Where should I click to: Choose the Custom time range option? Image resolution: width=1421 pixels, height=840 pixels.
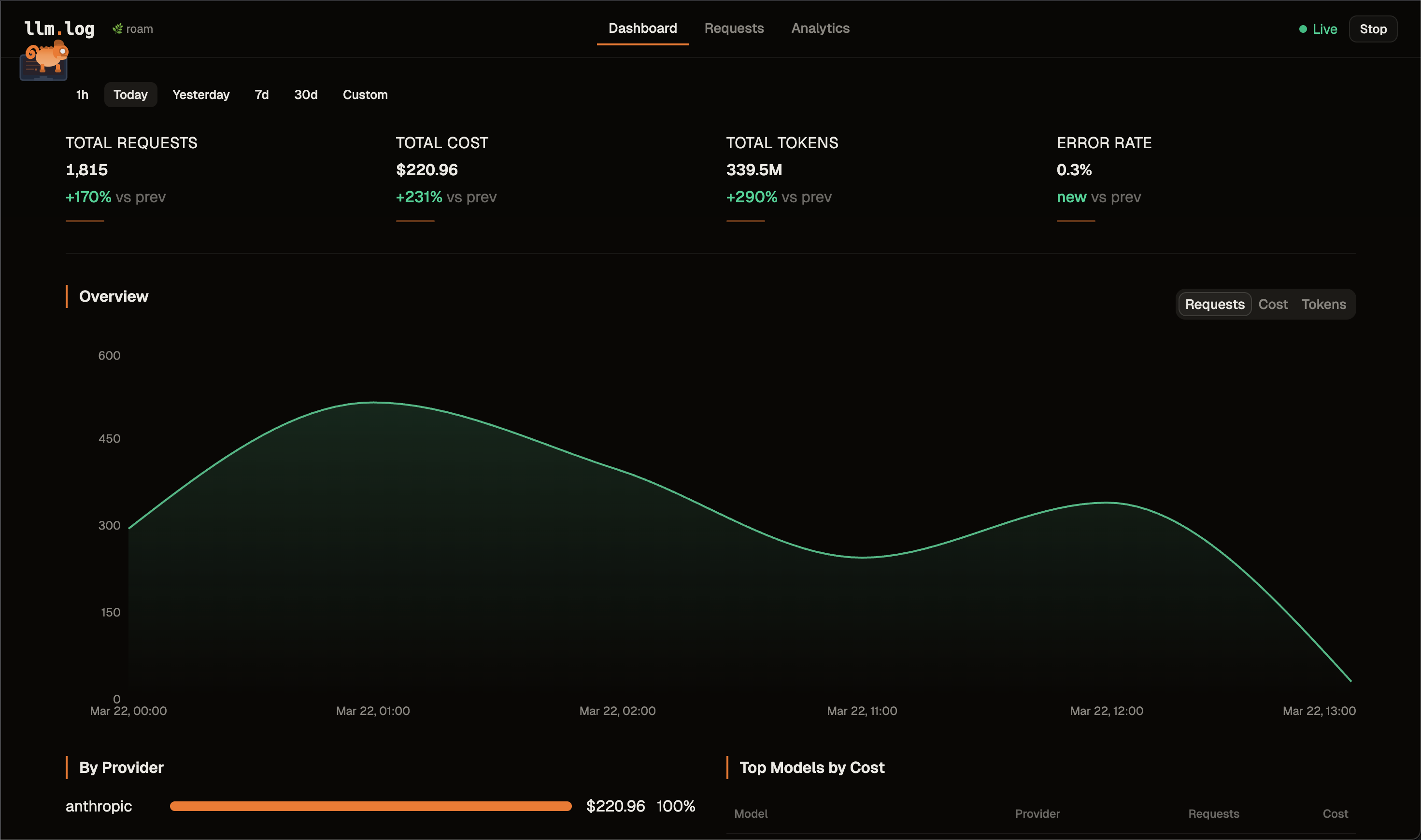pos(365,95)
